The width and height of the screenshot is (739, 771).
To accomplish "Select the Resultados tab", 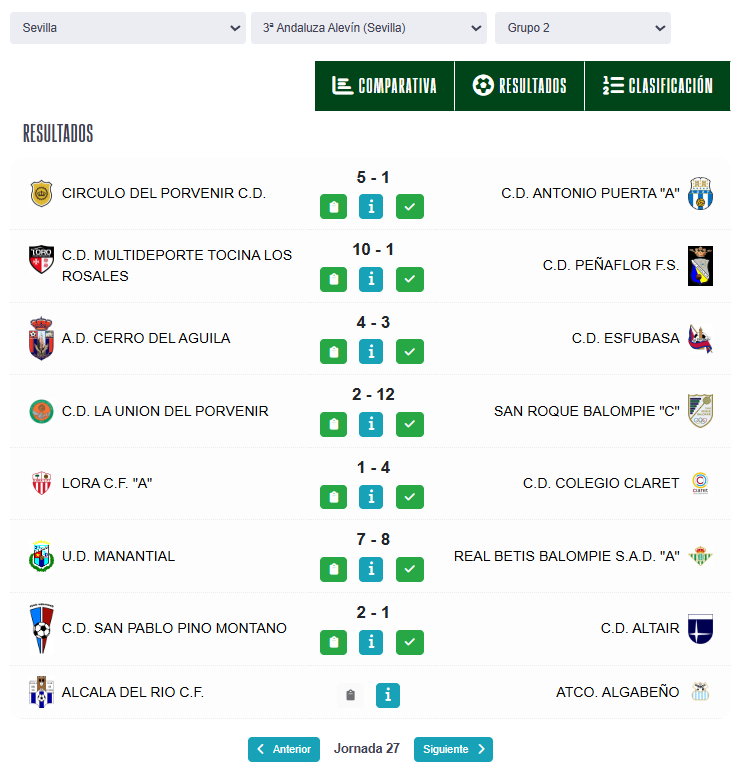I will [519, 86].
